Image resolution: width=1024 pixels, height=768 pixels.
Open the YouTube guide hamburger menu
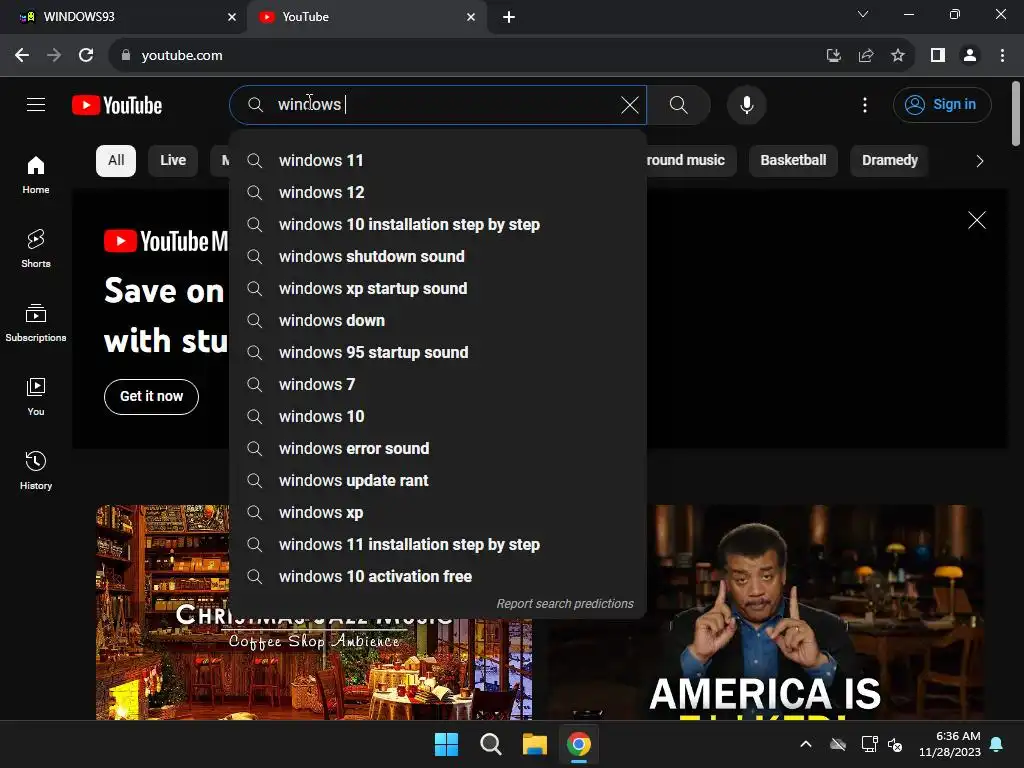point(36,104)
